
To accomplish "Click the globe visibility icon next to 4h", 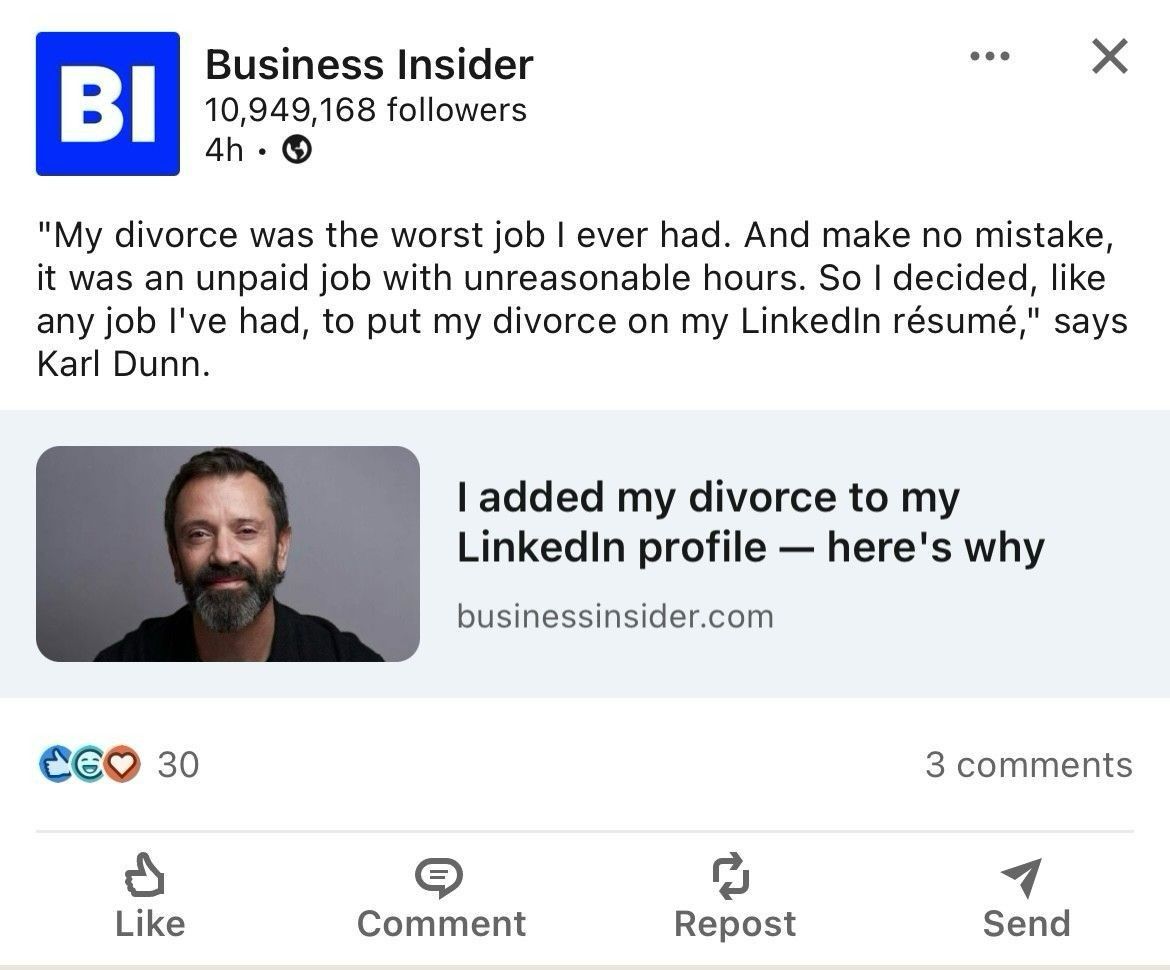I will coord(294,150).
